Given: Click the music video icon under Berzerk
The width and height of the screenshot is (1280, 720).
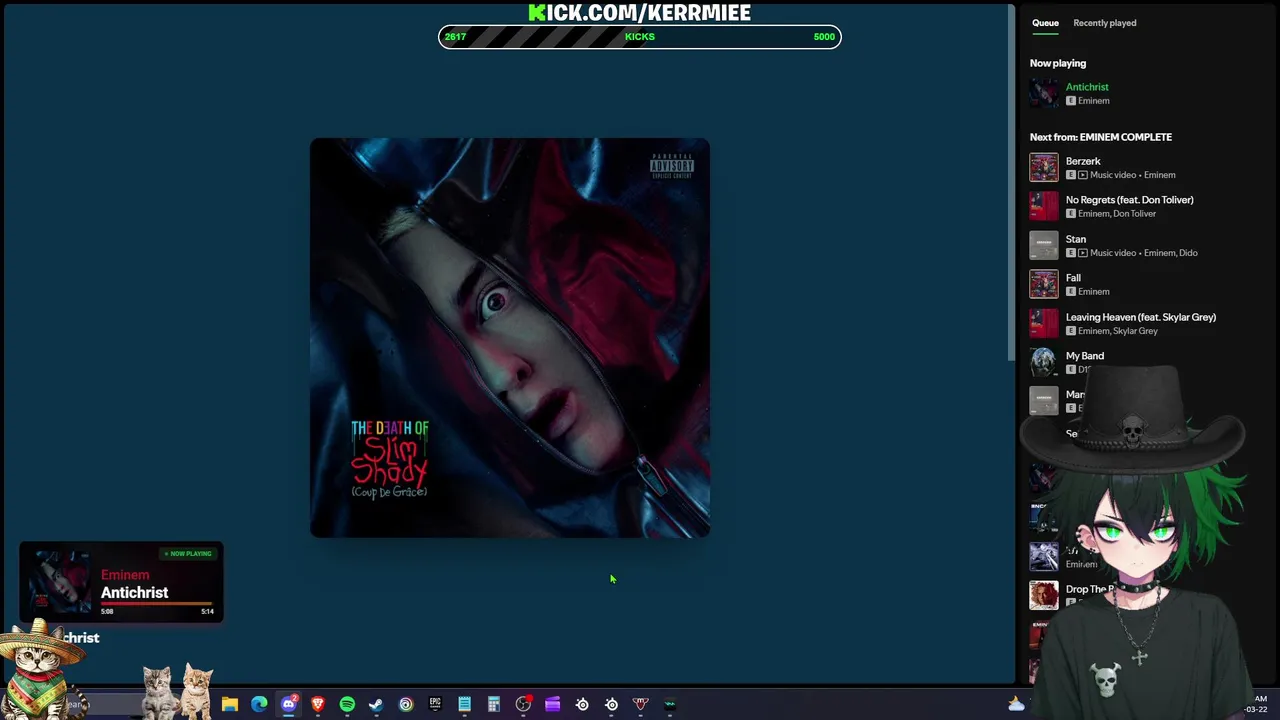Looking at the screenshot, I should click(x=1082, y=175).
